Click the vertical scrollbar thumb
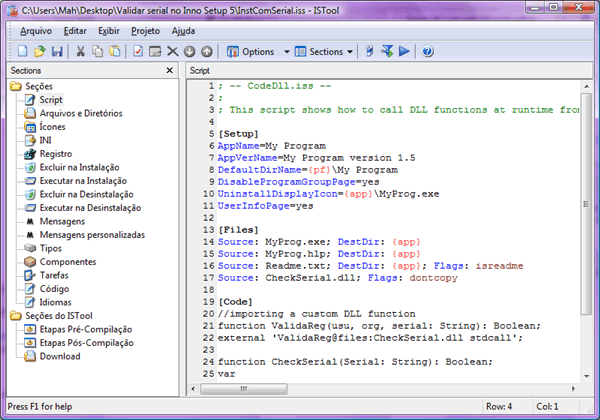 click(x=586, y=204)
